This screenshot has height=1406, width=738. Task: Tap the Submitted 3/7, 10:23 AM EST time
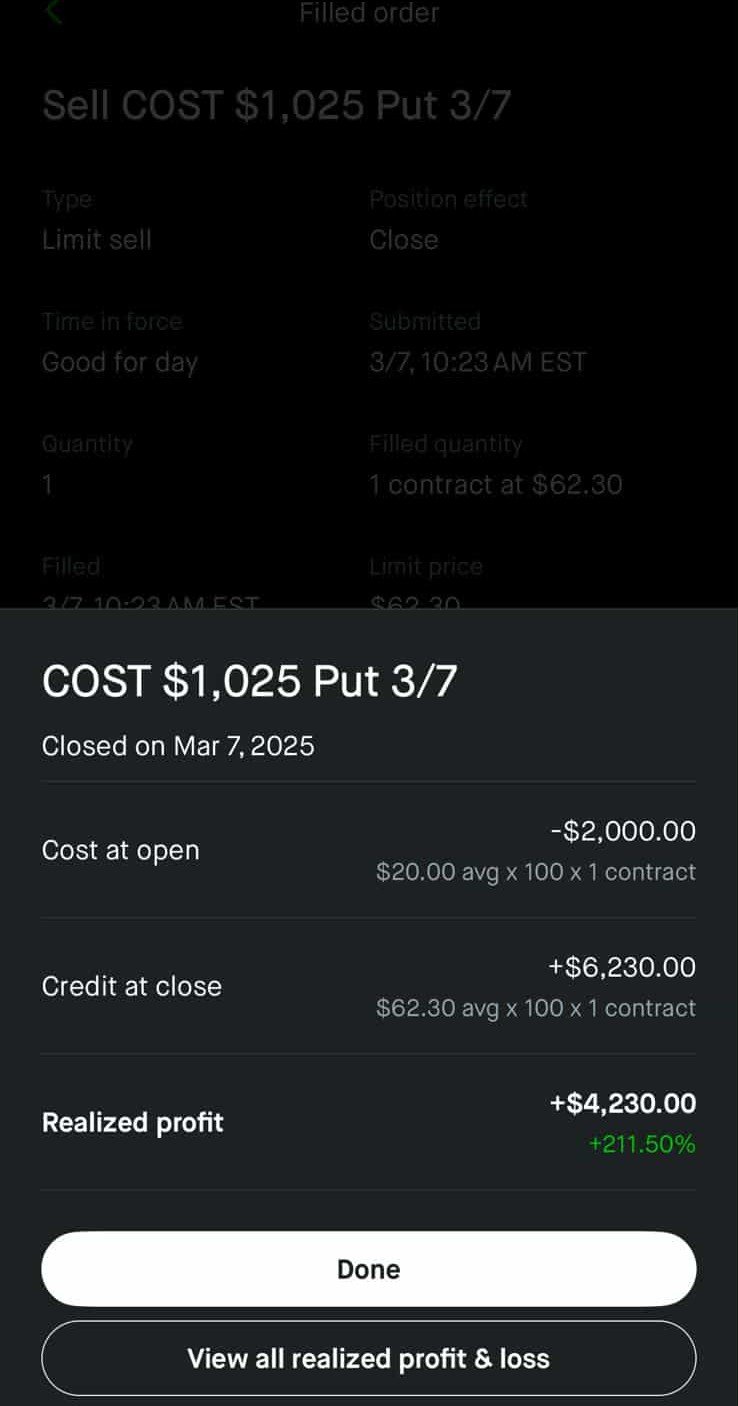(478, 362)
